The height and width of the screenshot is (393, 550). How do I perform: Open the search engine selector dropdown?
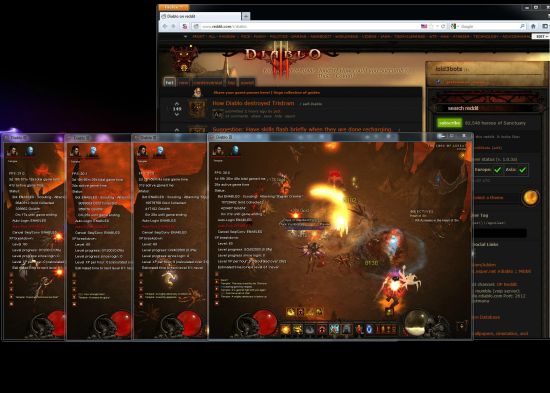455,26
